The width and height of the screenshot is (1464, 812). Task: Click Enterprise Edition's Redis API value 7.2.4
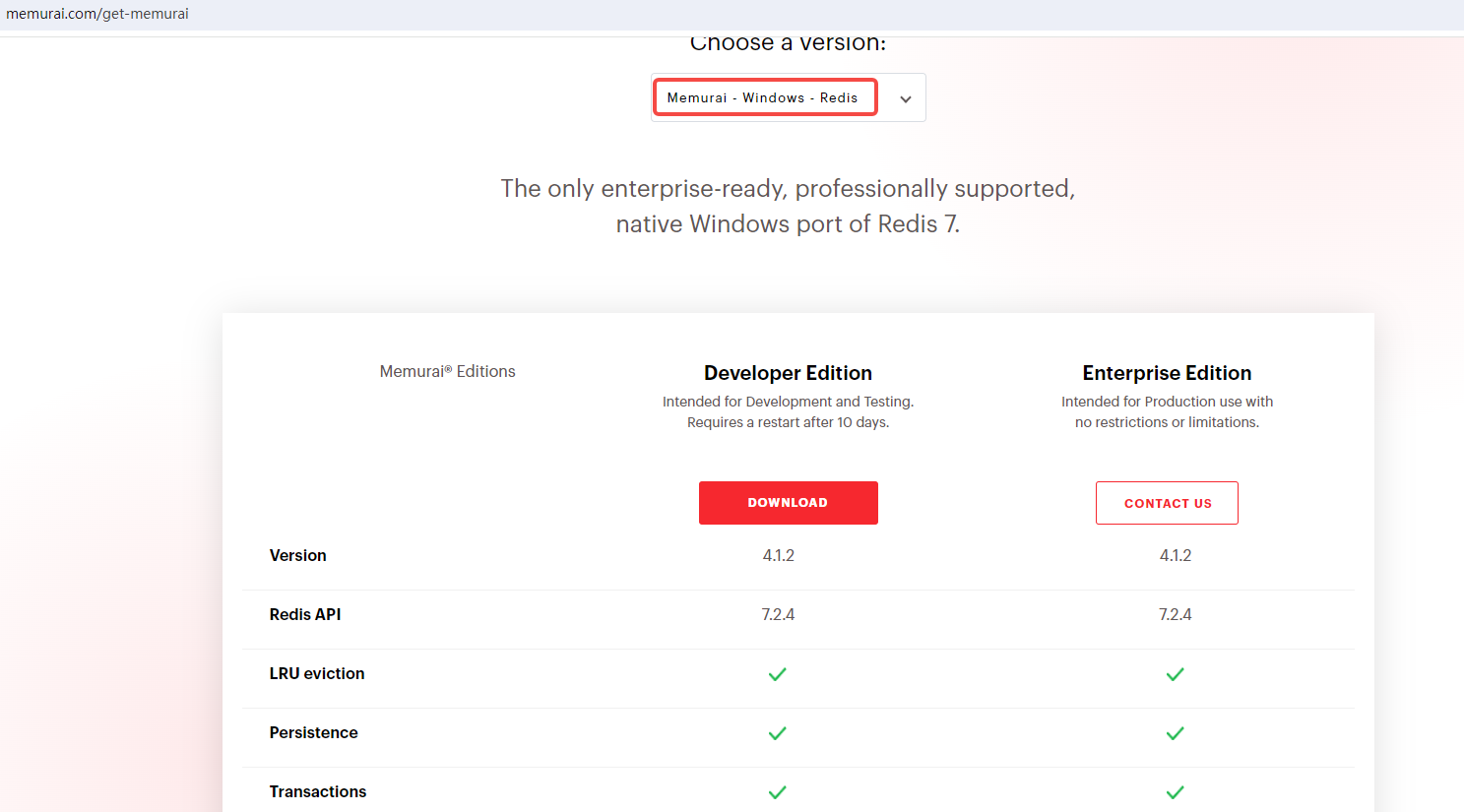pos(1175,614)
